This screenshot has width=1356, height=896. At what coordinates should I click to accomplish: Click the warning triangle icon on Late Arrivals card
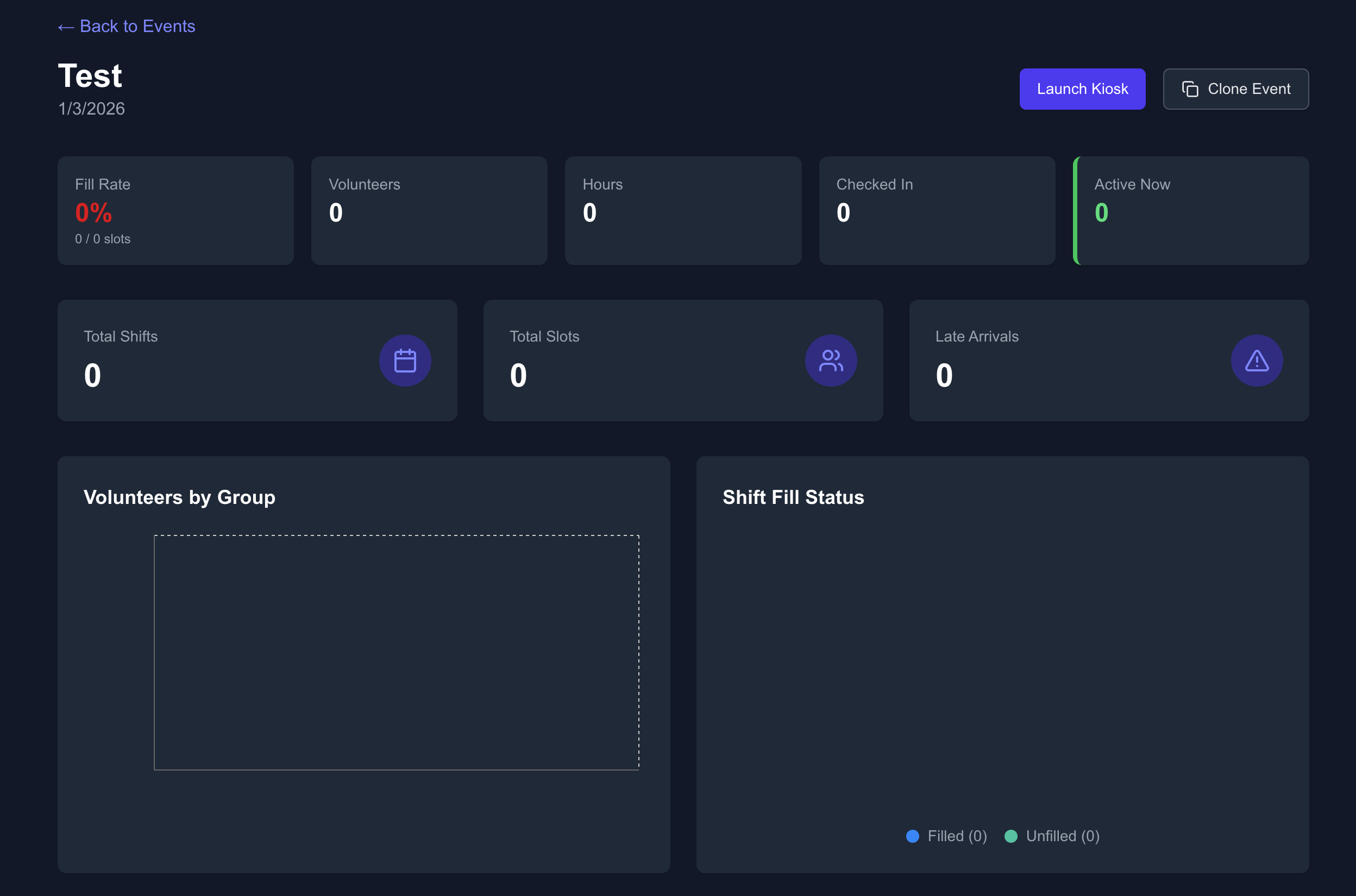(x=1257, y=360)
